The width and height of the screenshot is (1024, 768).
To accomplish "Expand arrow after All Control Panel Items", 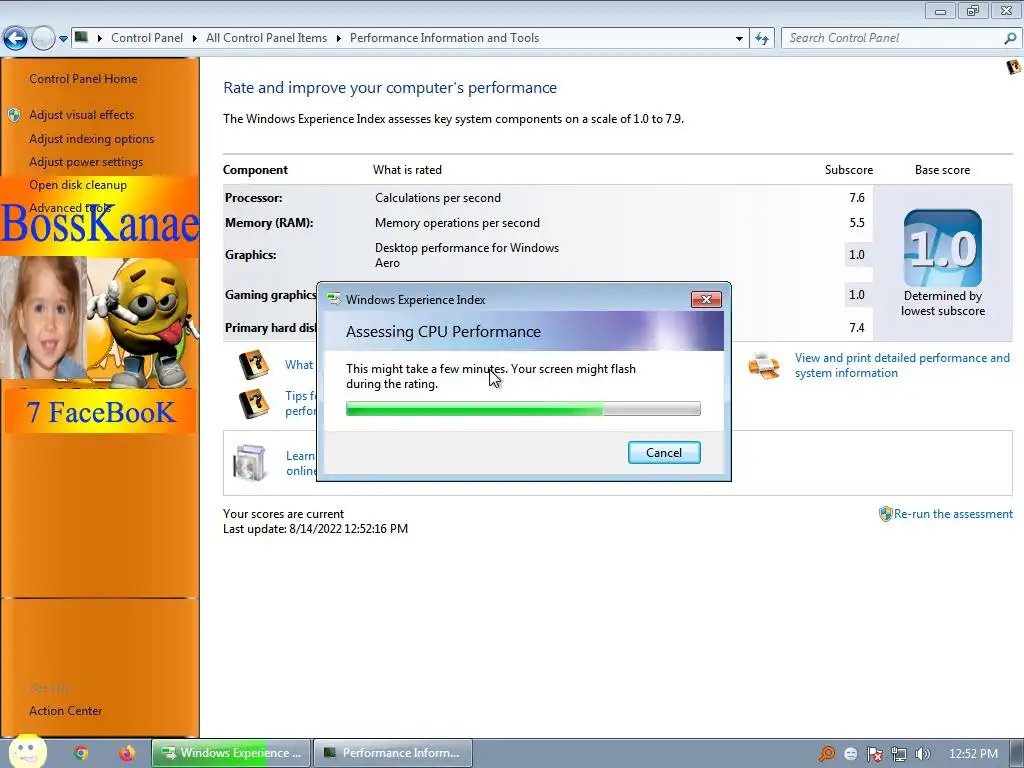I will (x=338, y=39).
